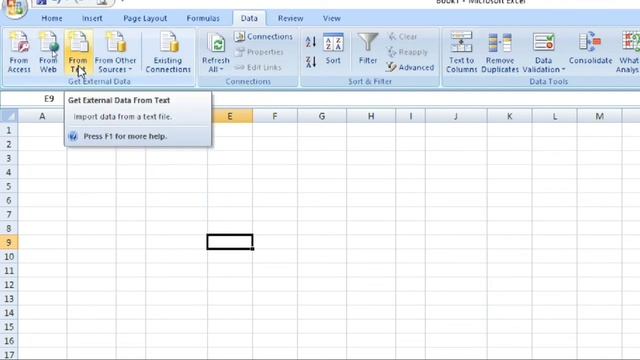The height and width of the screenshot is (360, 640).
Task: Select row 16 header
Action: [9, 341]
